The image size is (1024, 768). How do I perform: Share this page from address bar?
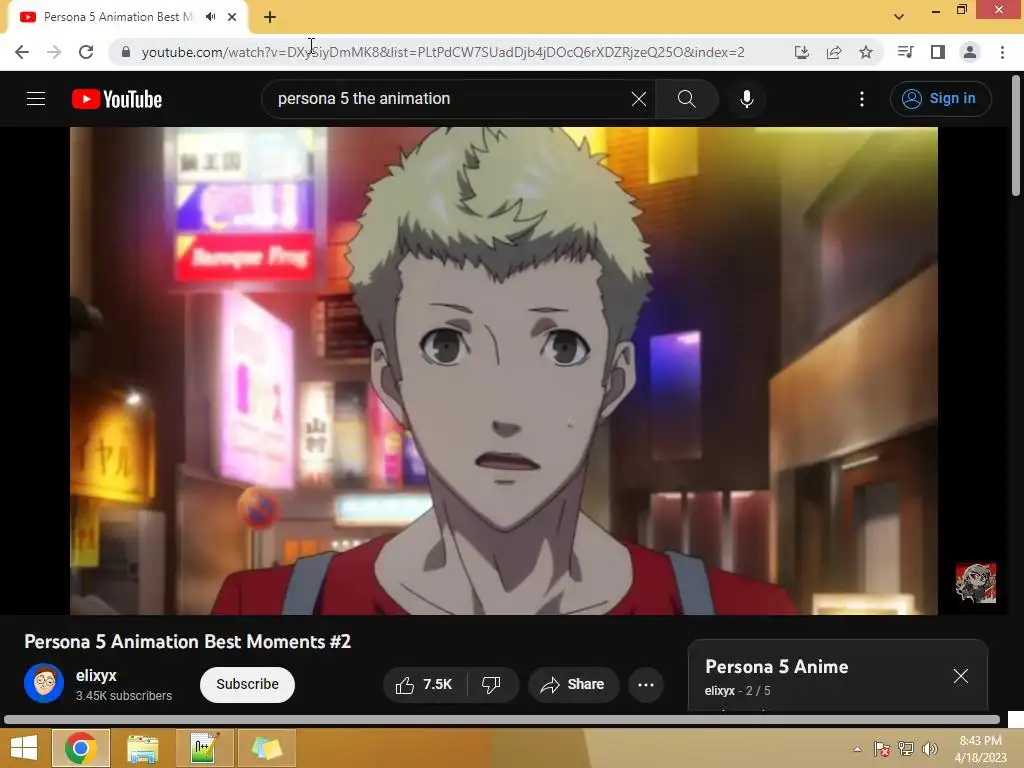[834, 52]
